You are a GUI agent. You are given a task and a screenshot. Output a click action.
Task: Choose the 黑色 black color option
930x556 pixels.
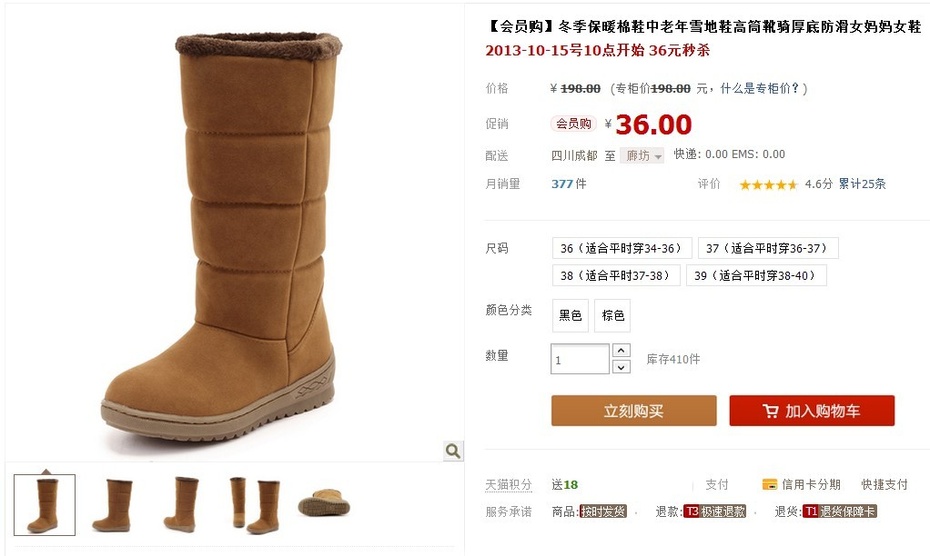[x=570, y=316]
